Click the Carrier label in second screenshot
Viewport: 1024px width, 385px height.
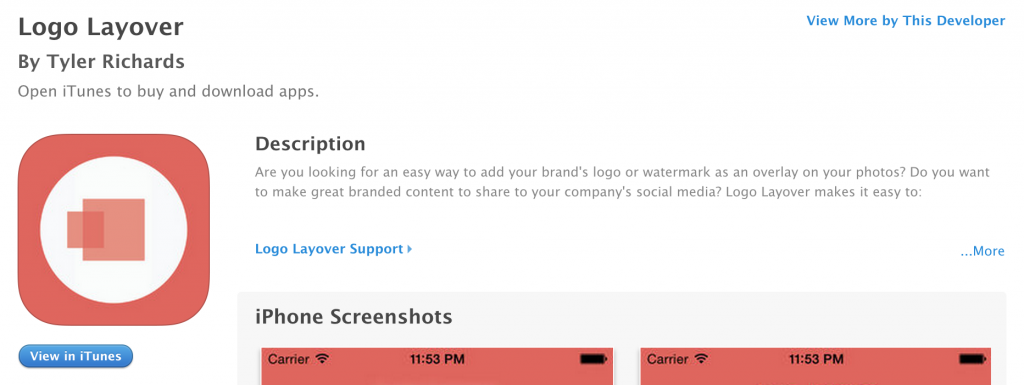click(x=668, y=359)
